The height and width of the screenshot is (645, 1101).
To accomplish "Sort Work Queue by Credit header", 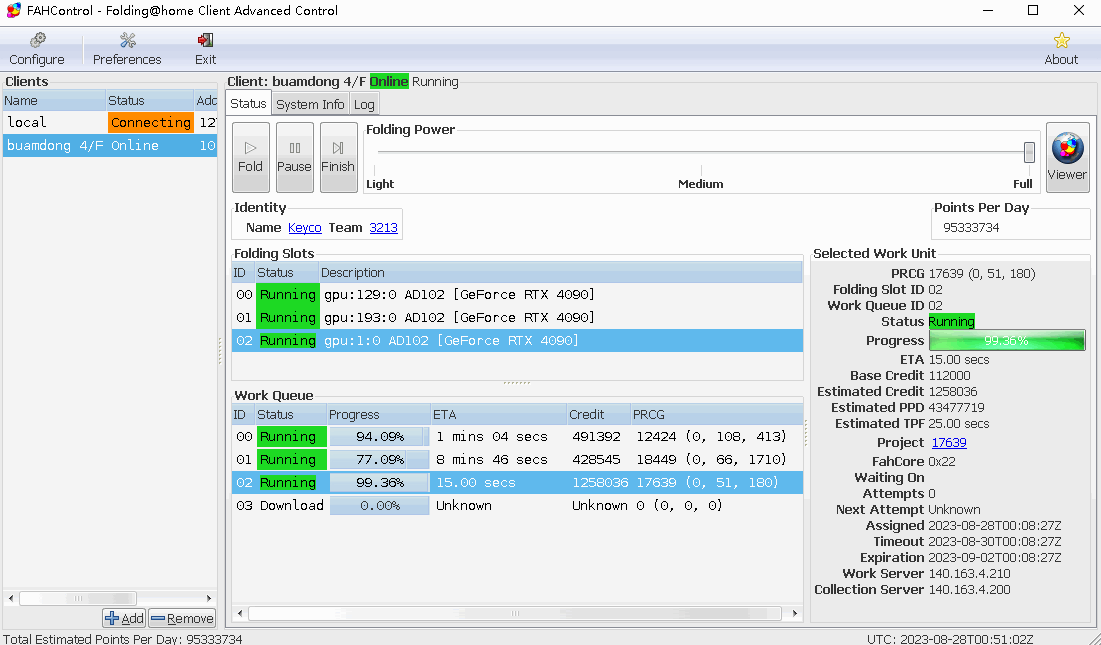I will (598, 415).
